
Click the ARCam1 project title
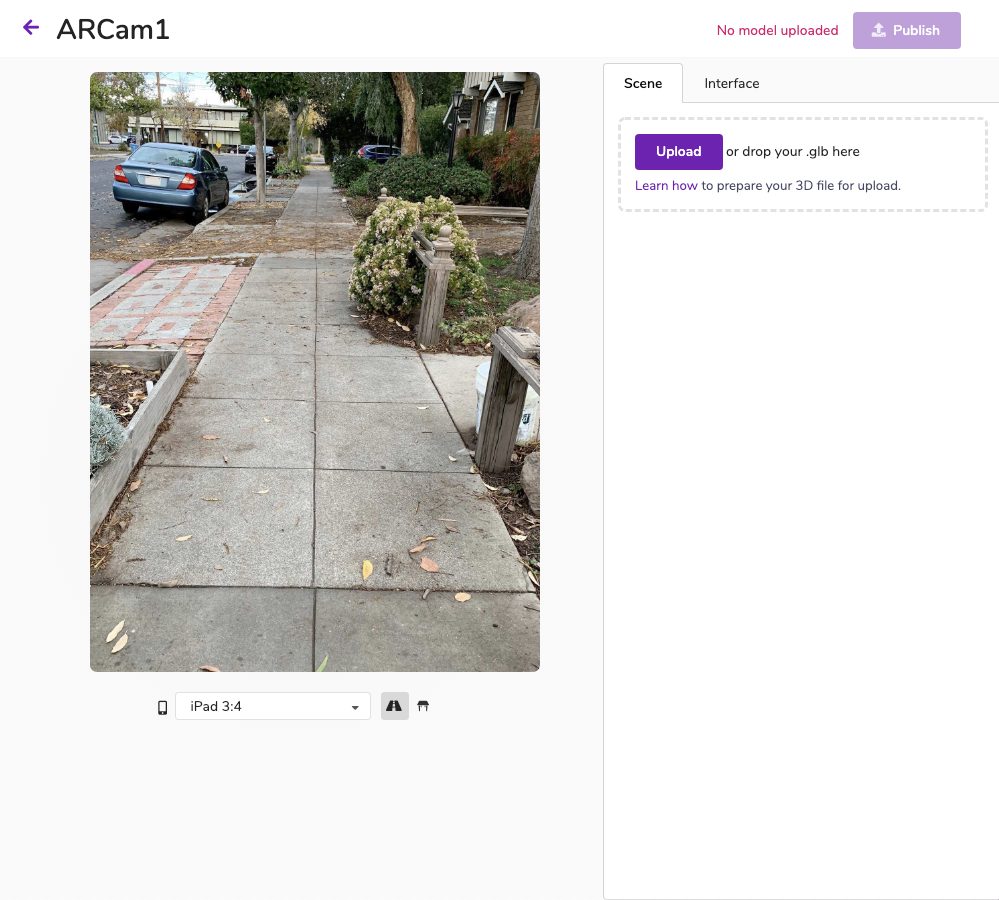tap(113, 29)
